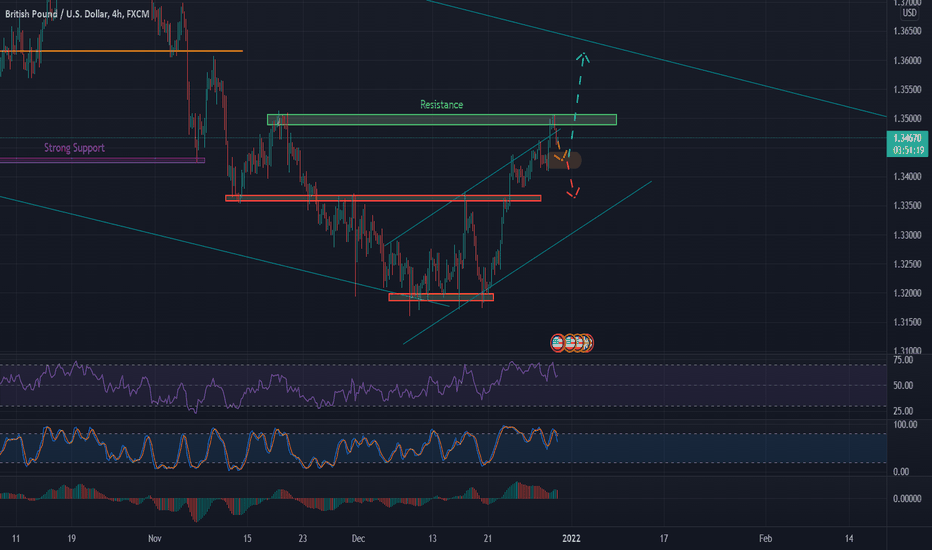Viewport: 932px width, 550px height.
Task: Click the 1.32000 price axis label
Action: (x=907, y=293)
